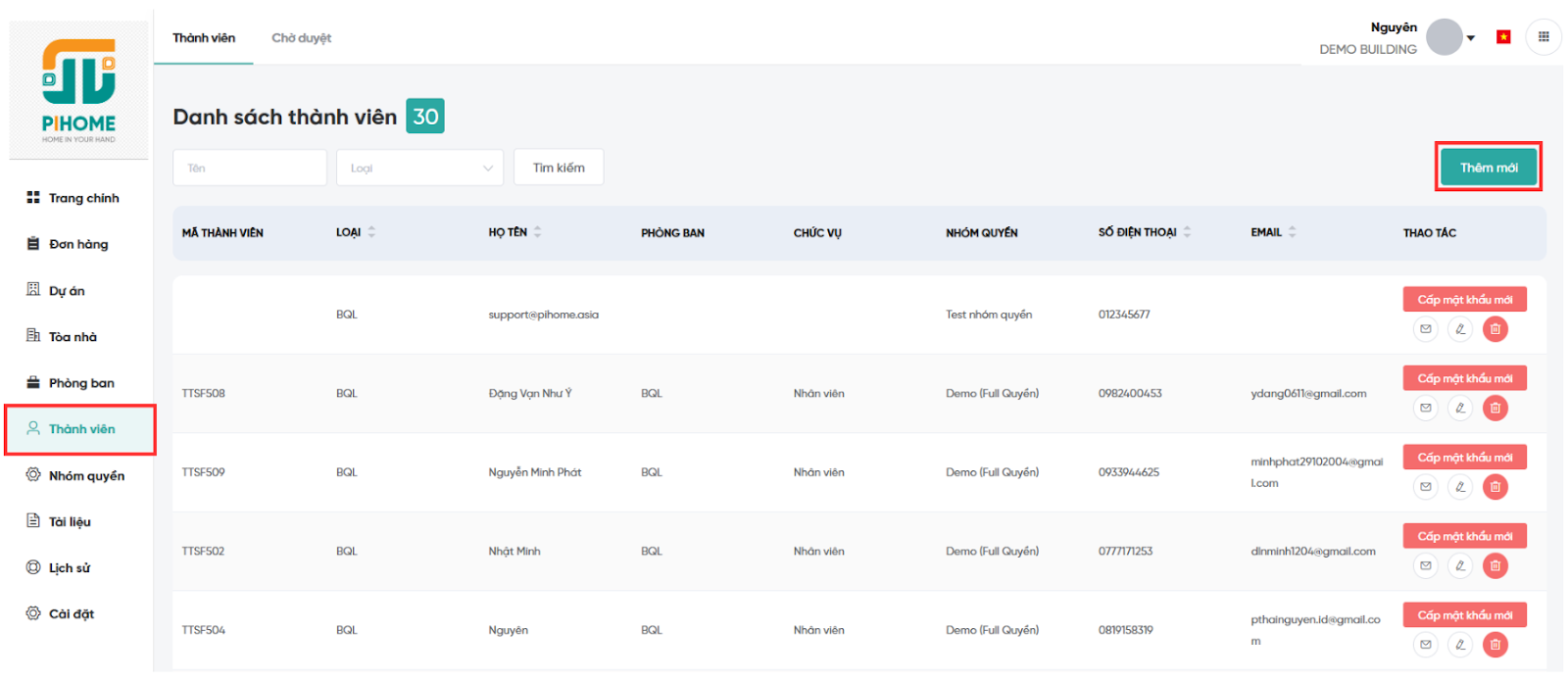Click the Tìm kiếm search button
The image size is (1568, 681).
pos(559,168)
